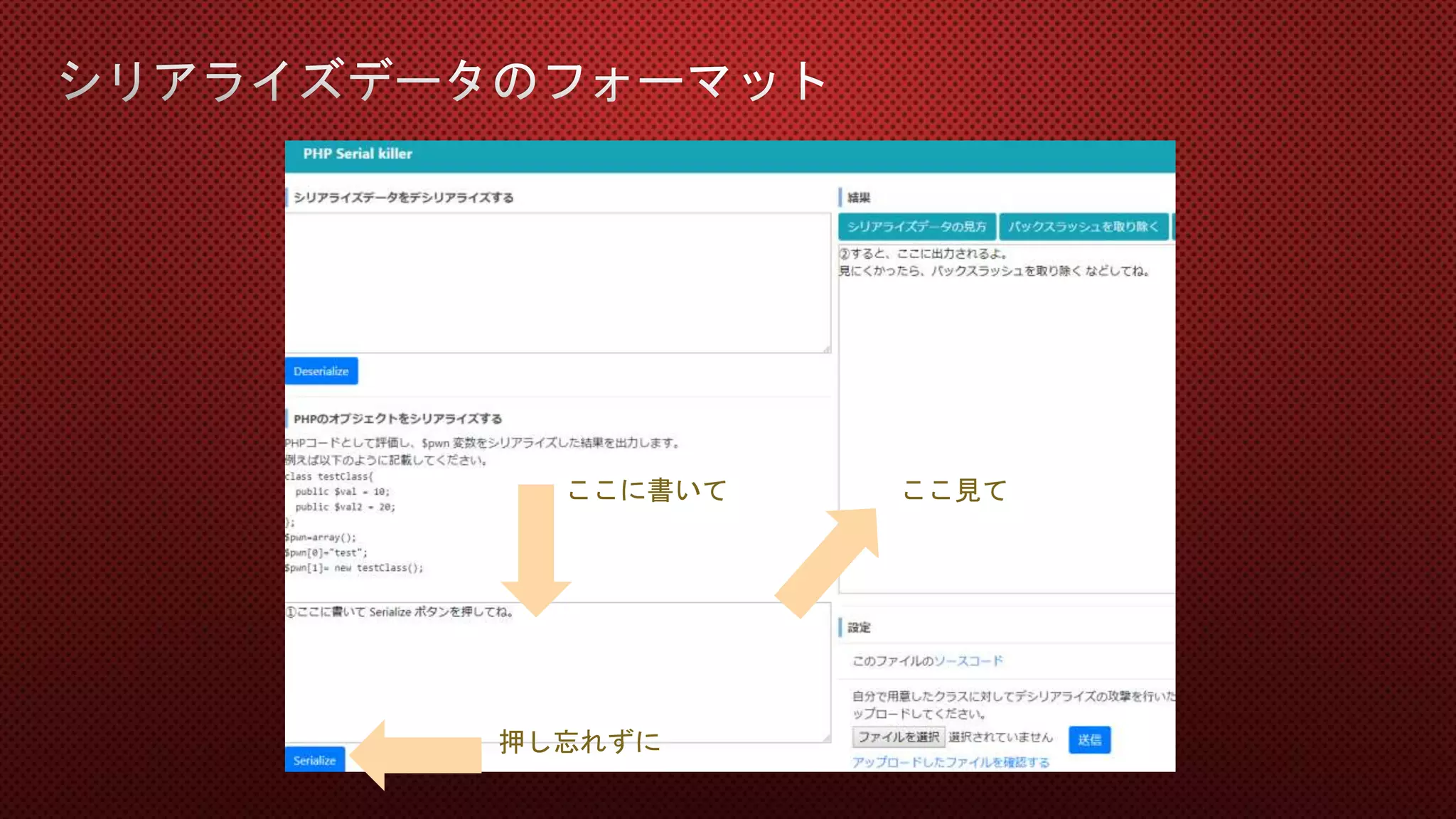Click the ファイルを選択 file chooser button
1456x819 pixels.
point(899,737)
